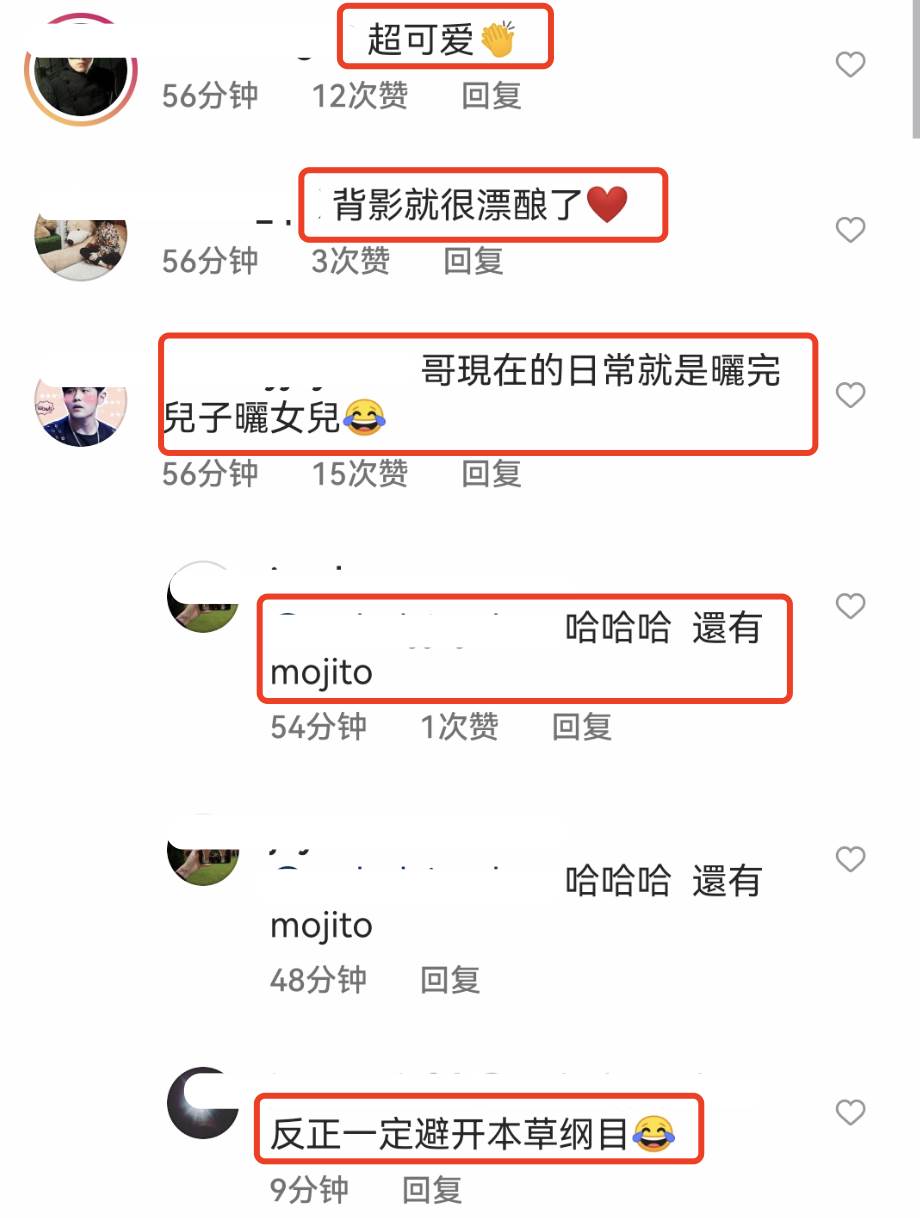The height and width of the screenshot is (1218, 920).
Task: Reply to the 背影就很漂亮了 comment
Action: tap(473, 261)
